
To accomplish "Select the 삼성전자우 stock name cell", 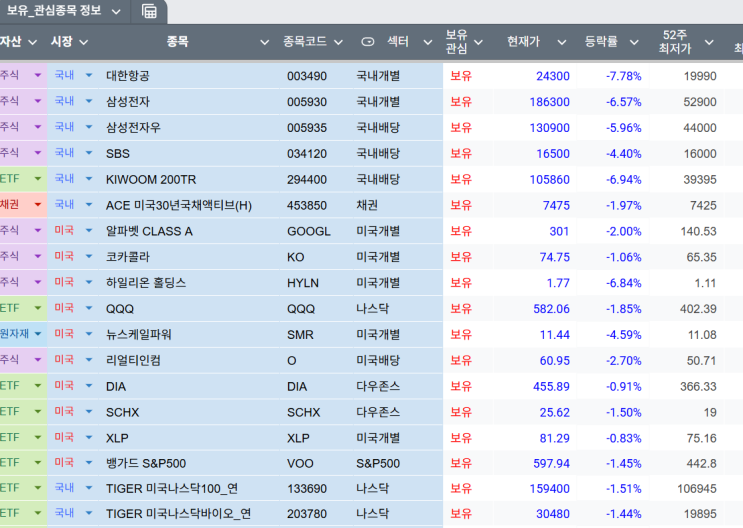I will [x=189, y=127].
